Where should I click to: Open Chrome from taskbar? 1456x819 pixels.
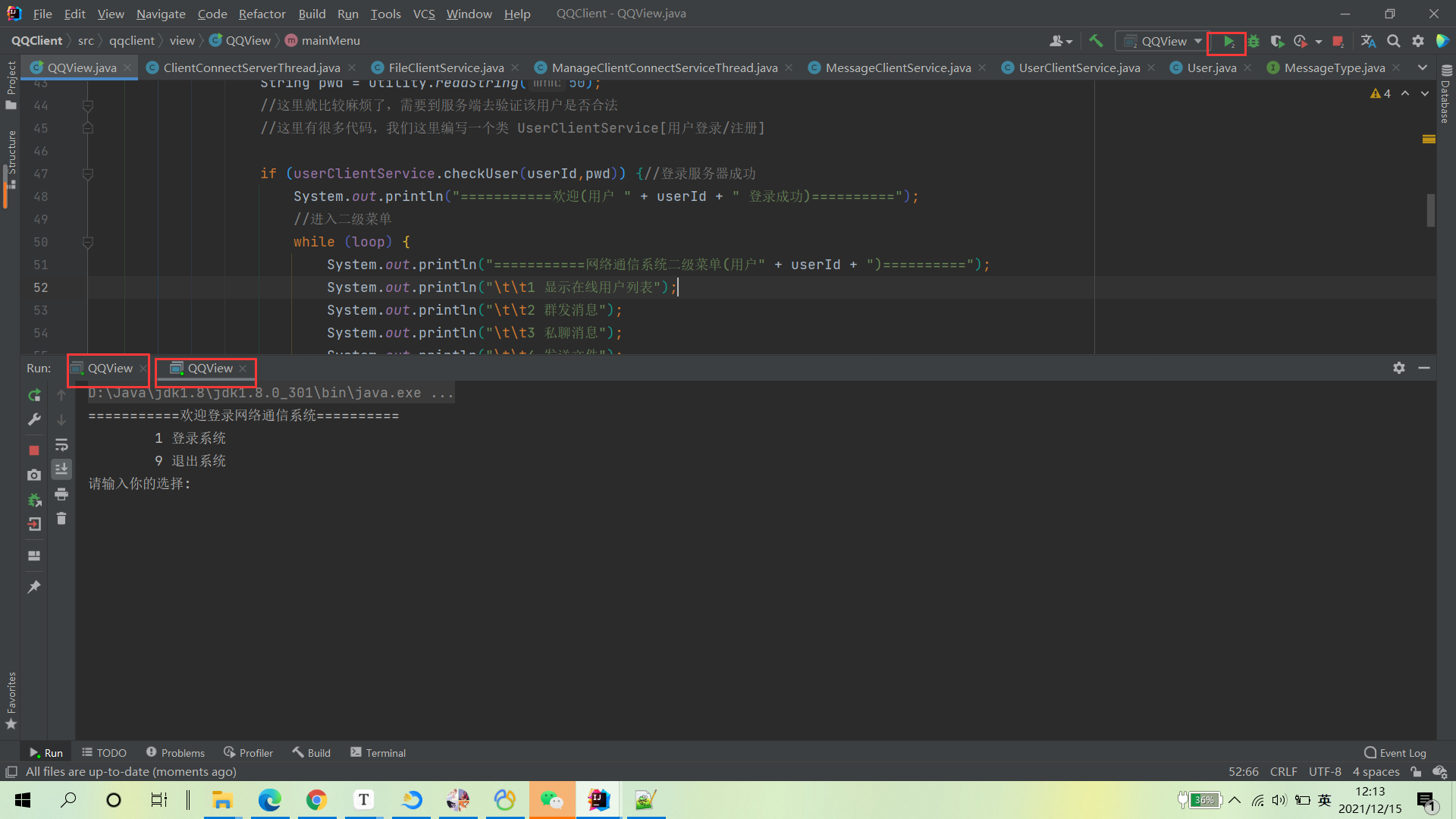pos(316,800)
